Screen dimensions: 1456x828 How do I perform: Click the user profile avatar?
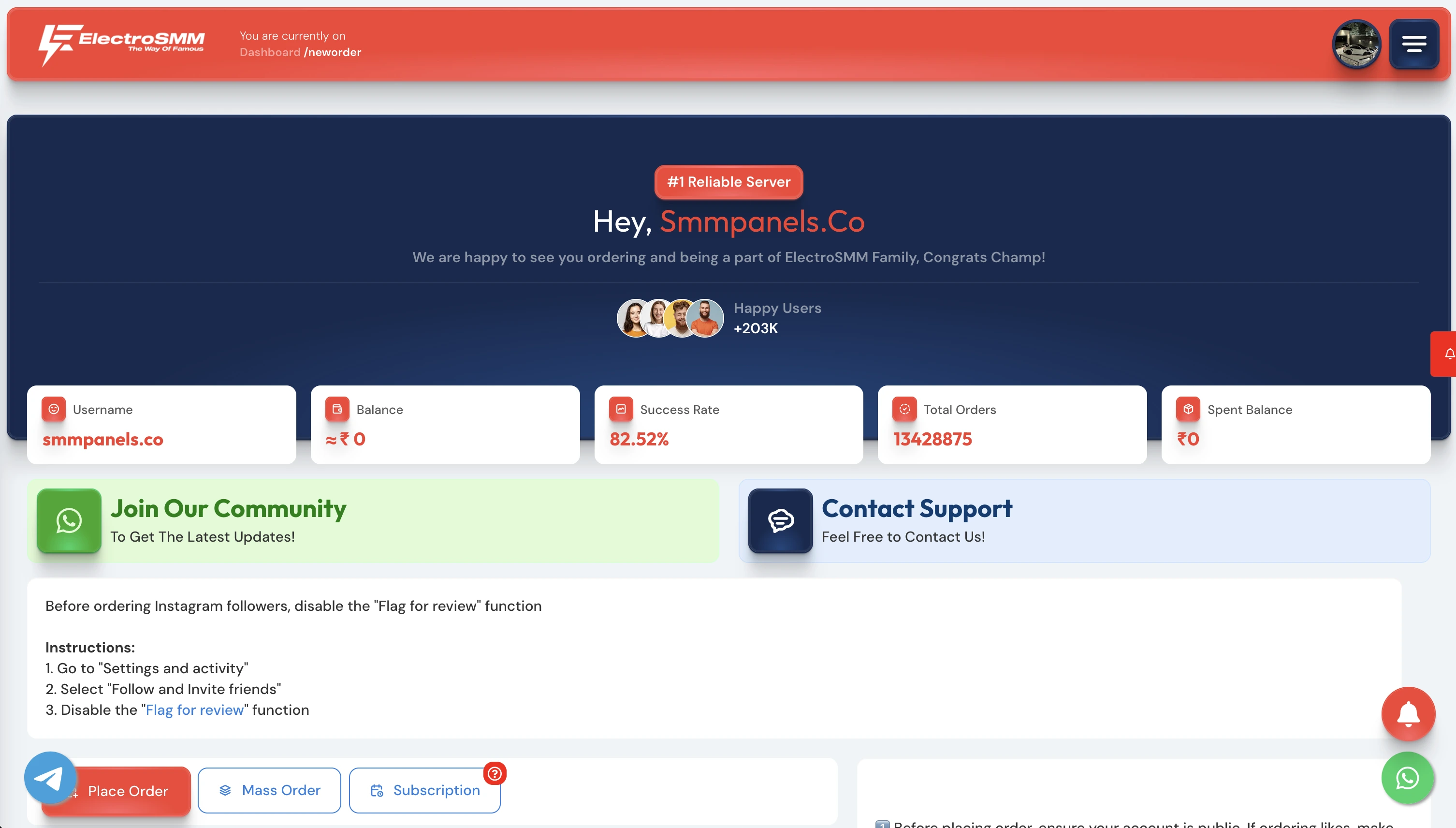(x=1356, y=44)
